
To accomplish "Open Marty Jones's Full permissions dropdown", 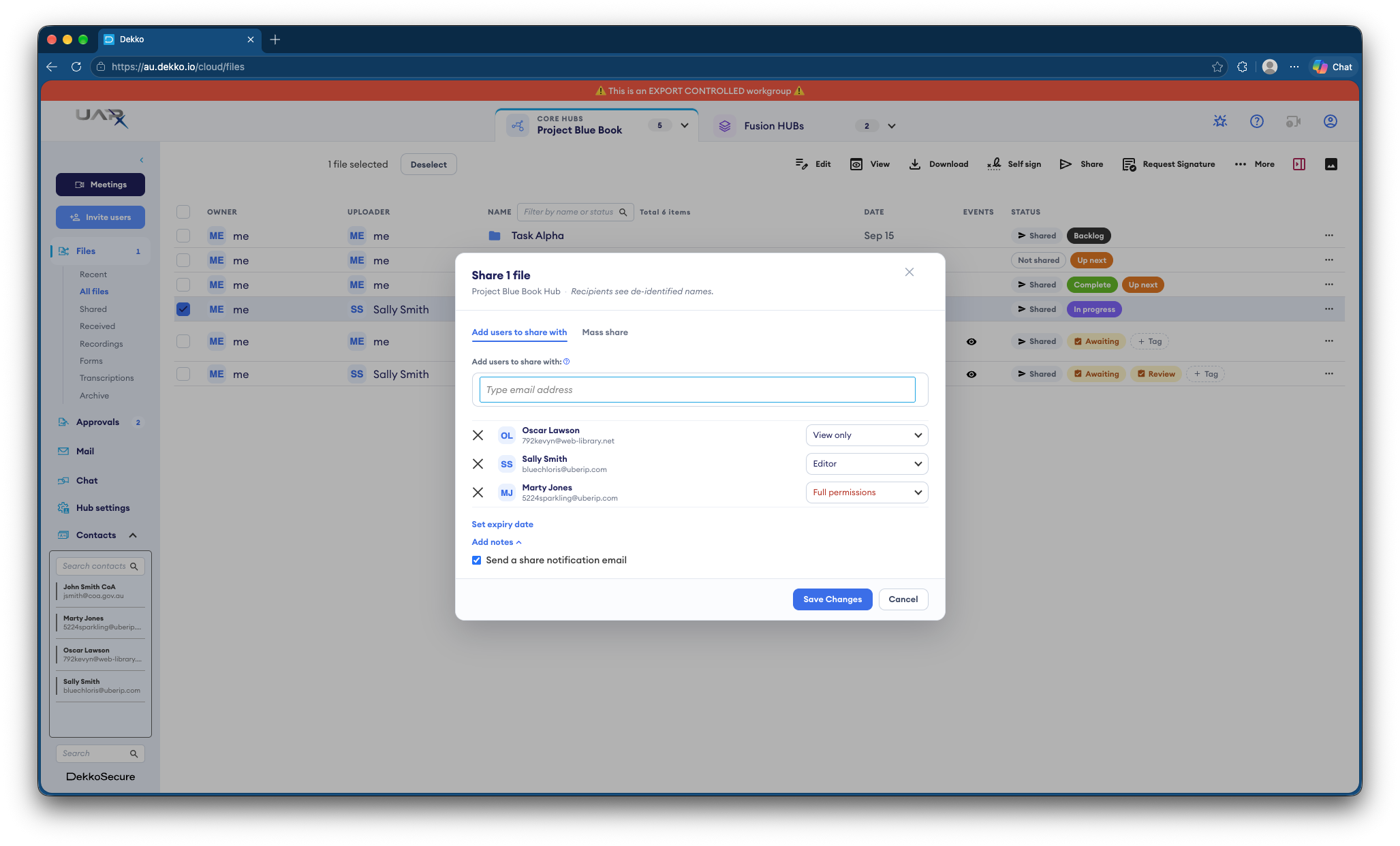I will [x=867, y=492].
